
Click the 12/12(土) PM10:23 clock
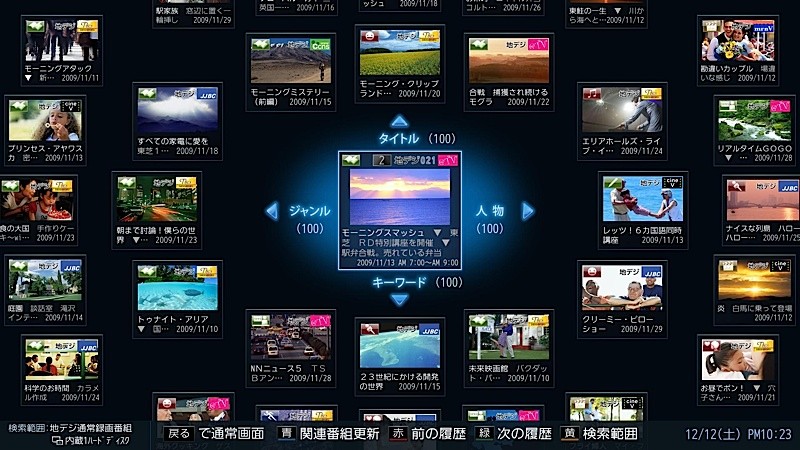point(738,434)
